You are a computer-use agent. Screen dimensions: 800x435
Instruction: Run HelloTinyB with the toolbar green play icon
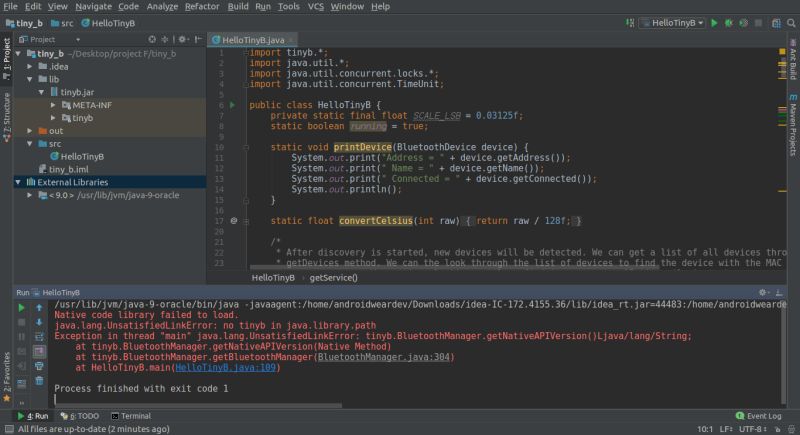[x=714, y=23]
